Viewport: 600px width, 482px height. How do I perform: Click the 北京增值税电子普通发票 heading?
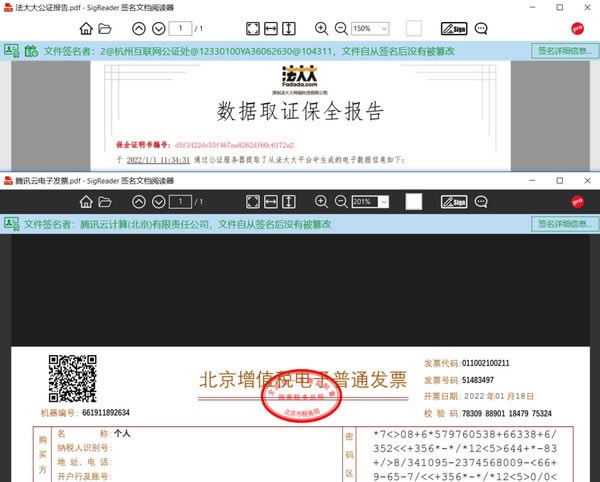click(x=303, y=380)
